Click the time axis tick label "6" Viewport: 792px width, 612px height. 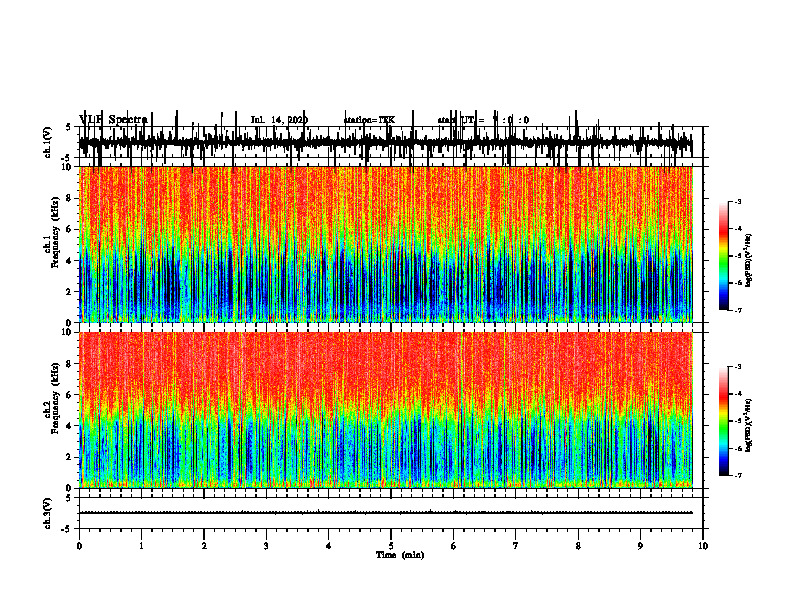[453, 546]
